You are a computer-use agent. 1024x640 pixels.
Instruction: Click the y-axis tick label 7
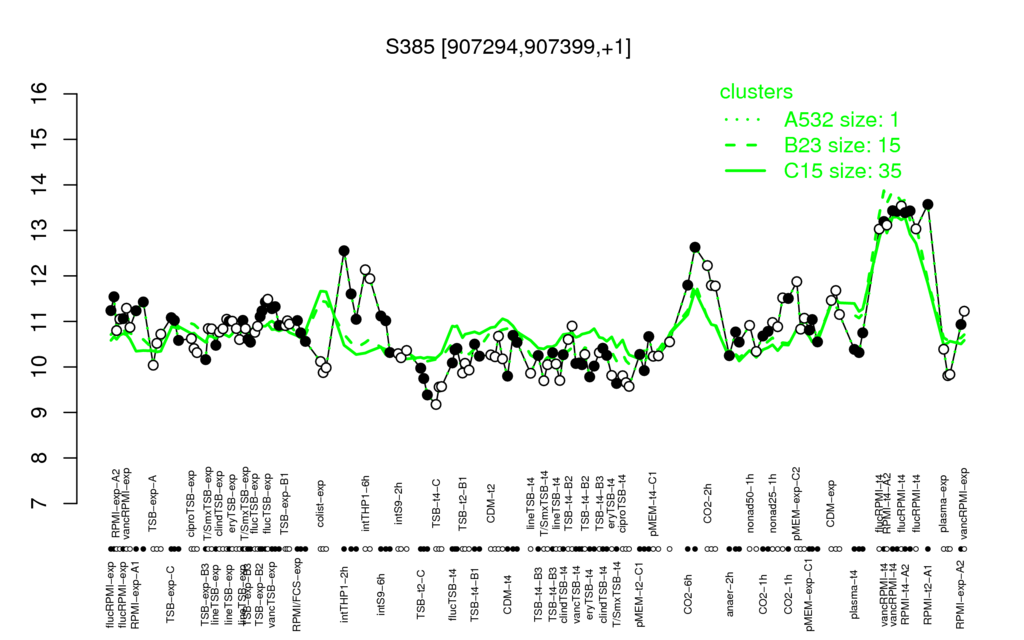click(x=40, y=504)
